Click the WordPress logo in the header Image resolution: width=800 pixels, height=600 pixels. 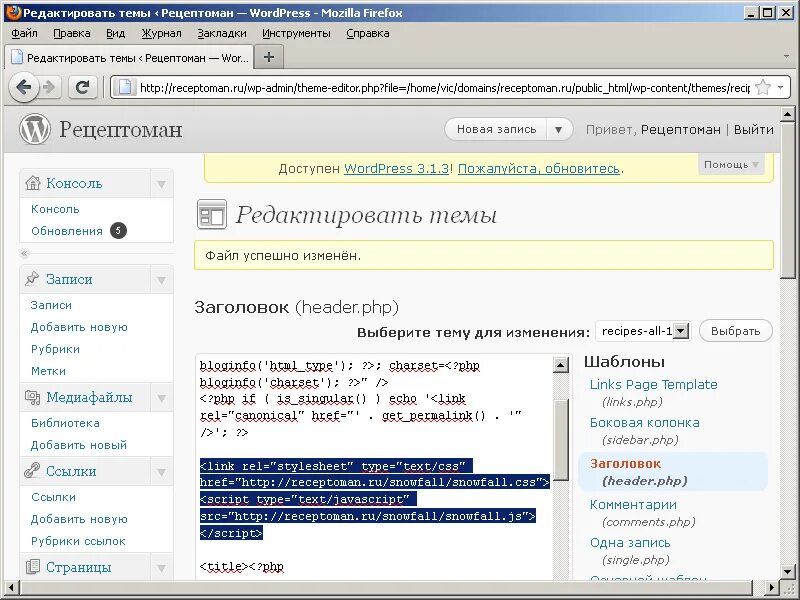(35, 129)
